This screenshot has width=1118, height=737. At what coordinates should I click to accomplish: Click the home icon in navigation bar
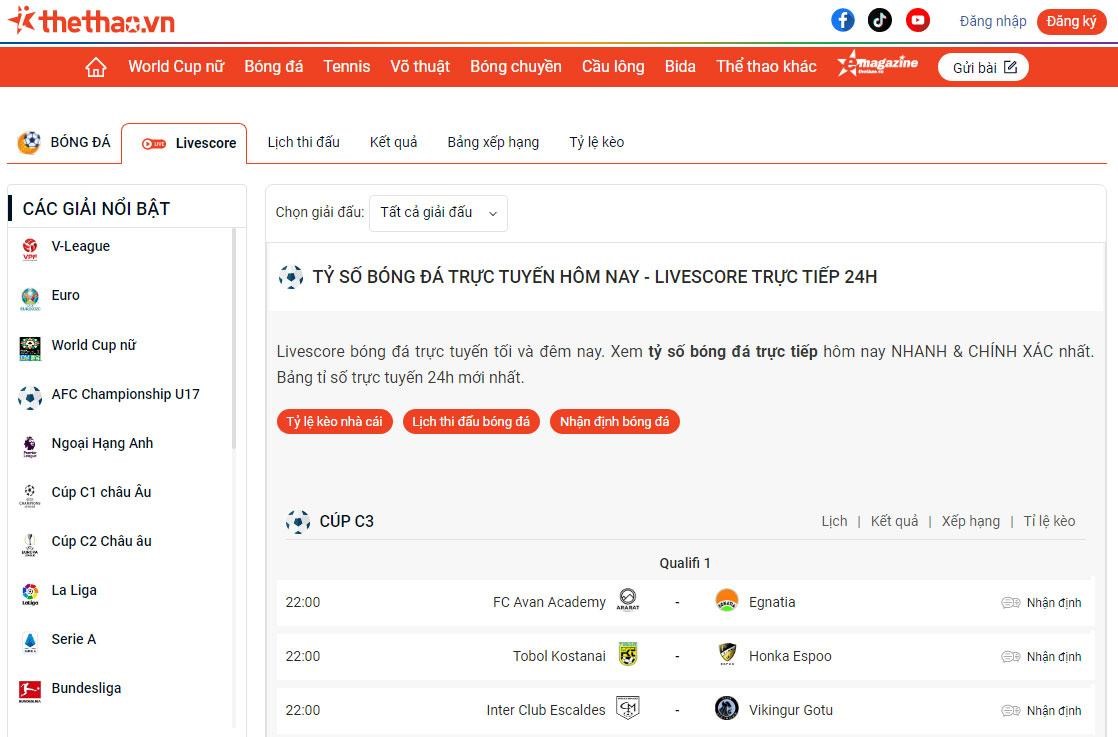click(96, 67)
